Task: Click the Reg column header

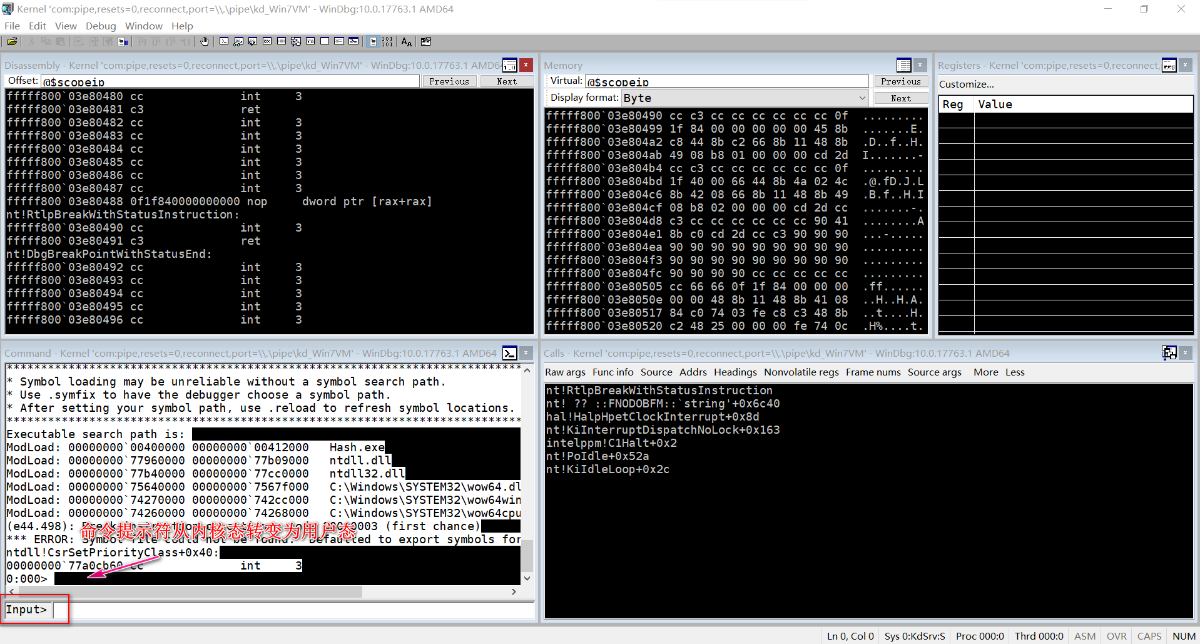Action: tap(956, 104)
